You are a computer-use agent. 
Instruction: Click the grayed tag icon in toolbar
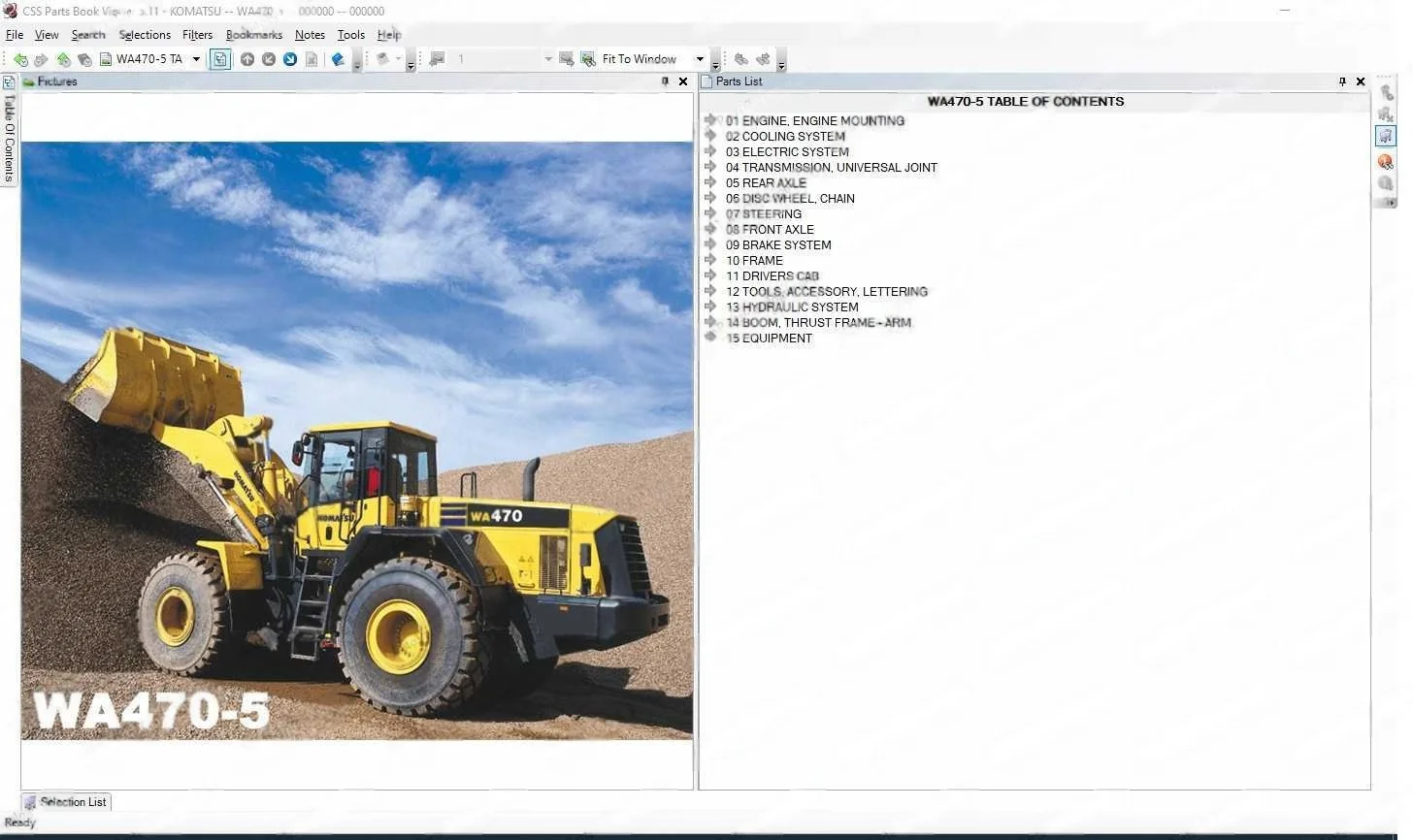click(383, 59)
